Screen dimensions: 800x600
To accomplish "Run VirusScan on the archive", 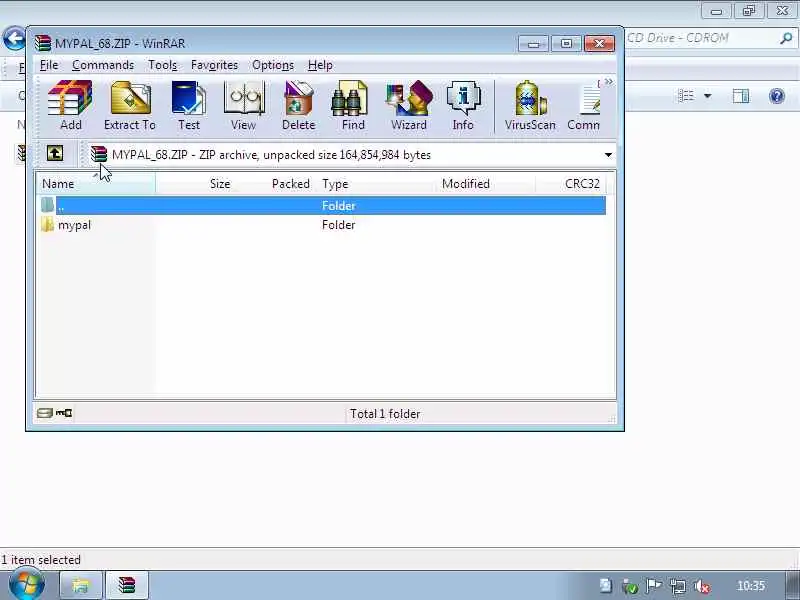I will pyautogui.click(x=530, y=105).
